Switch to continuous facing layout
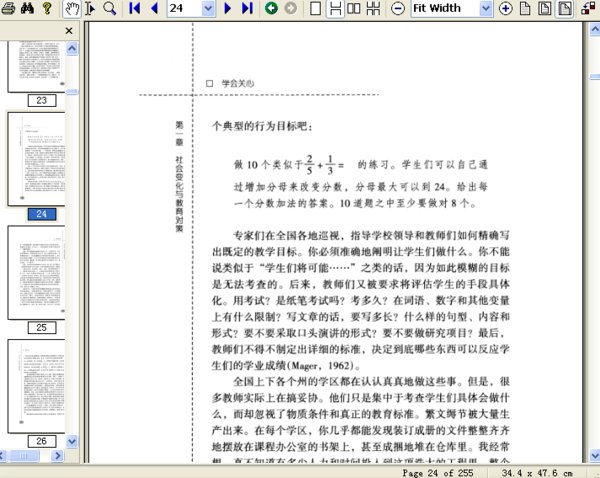Viewport: 600px width, 478px height. click(x=373, y=8)
